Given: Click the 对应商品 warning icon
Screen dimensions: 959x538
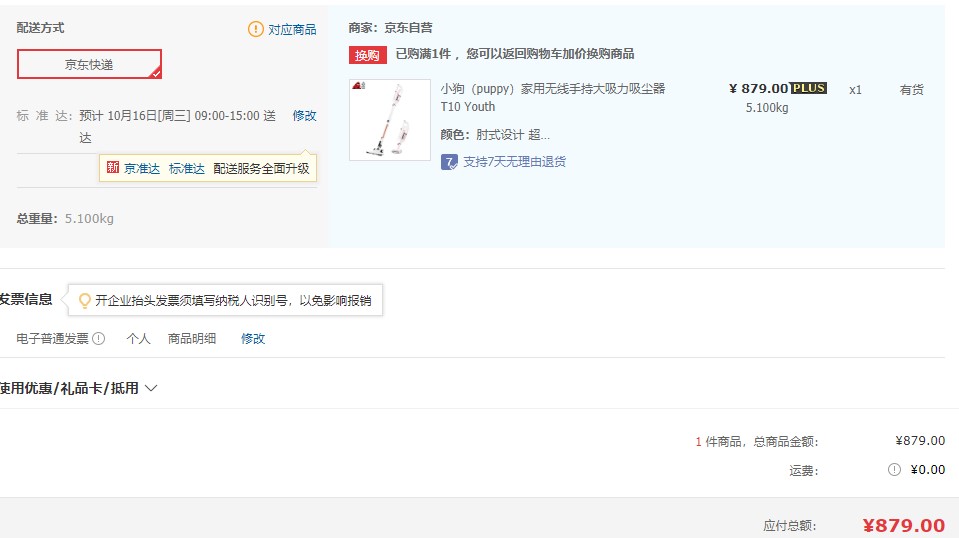Looking at the screenshot, I should tap(256, 29).
